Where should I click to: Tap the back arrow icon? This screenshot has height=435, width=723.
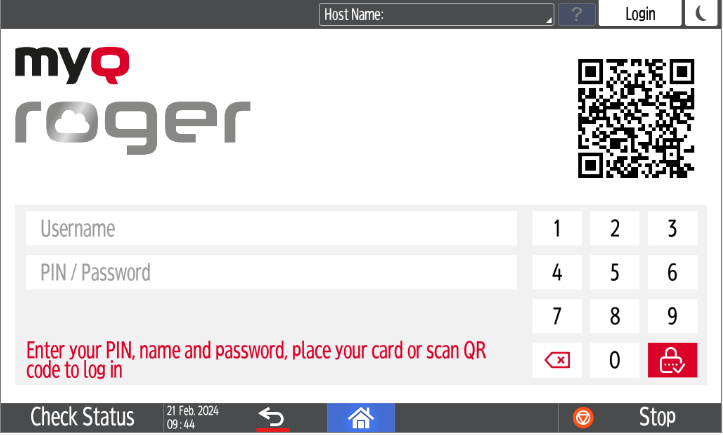[272, 418]
